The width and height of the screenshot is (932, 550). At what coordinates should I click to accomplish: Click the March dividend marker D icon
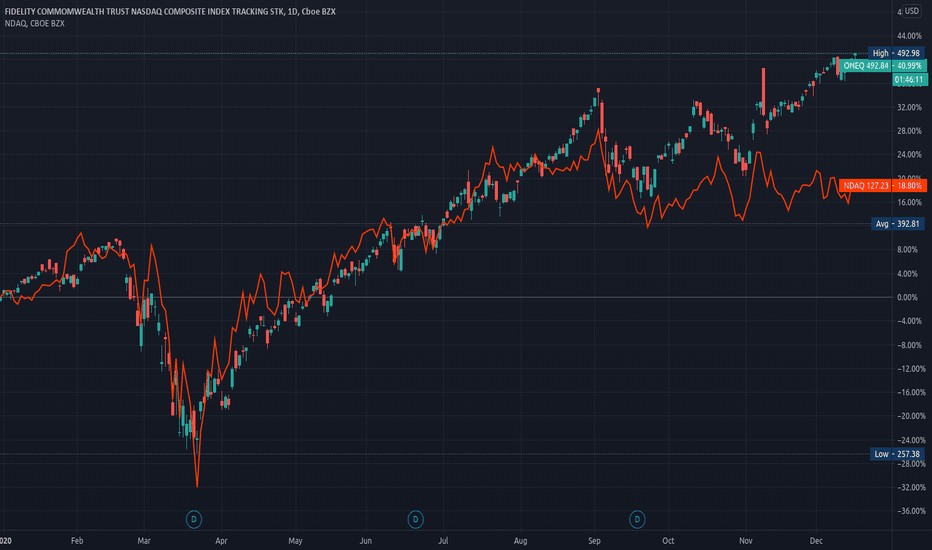(194, 519)
